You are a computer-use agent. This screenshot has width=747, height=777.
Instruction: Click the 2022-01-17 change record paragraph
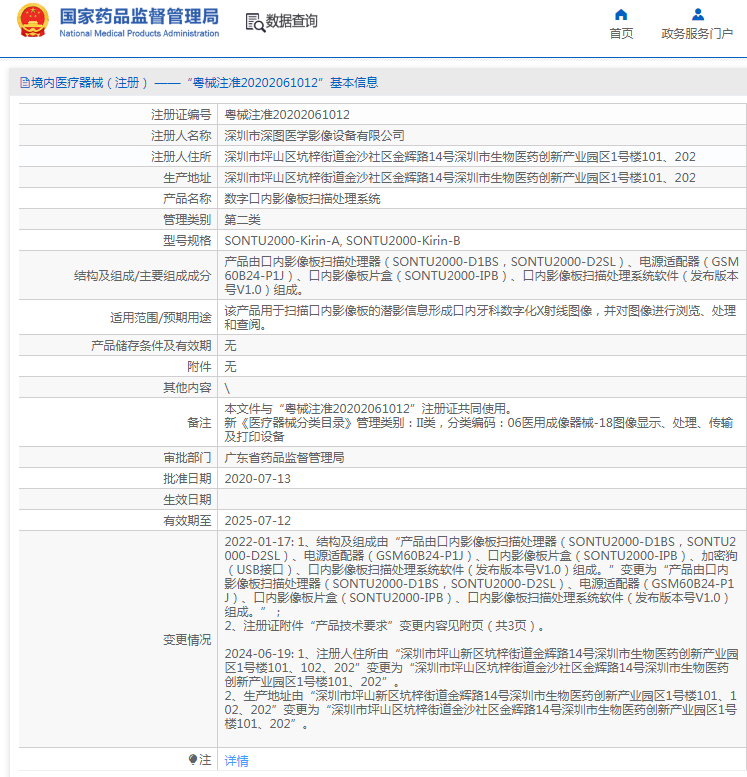click(481, 584)
